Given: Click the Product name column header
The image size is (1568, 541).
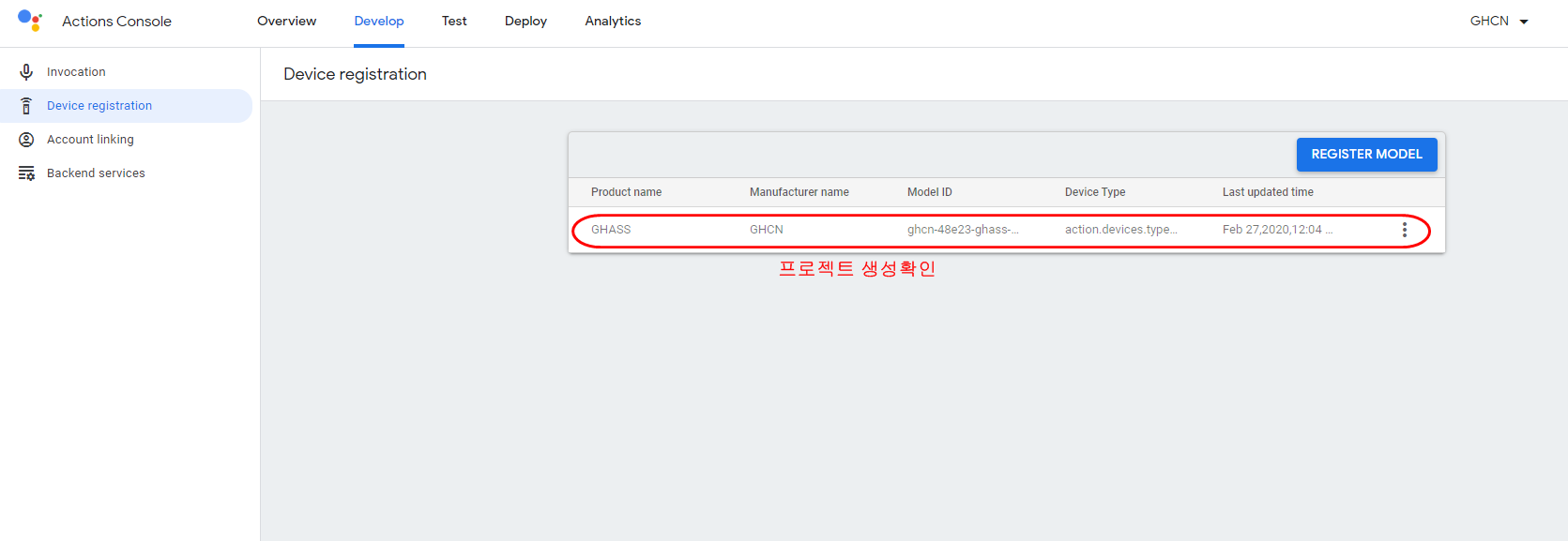Looking at the screenshot, I should pos(626,192).
